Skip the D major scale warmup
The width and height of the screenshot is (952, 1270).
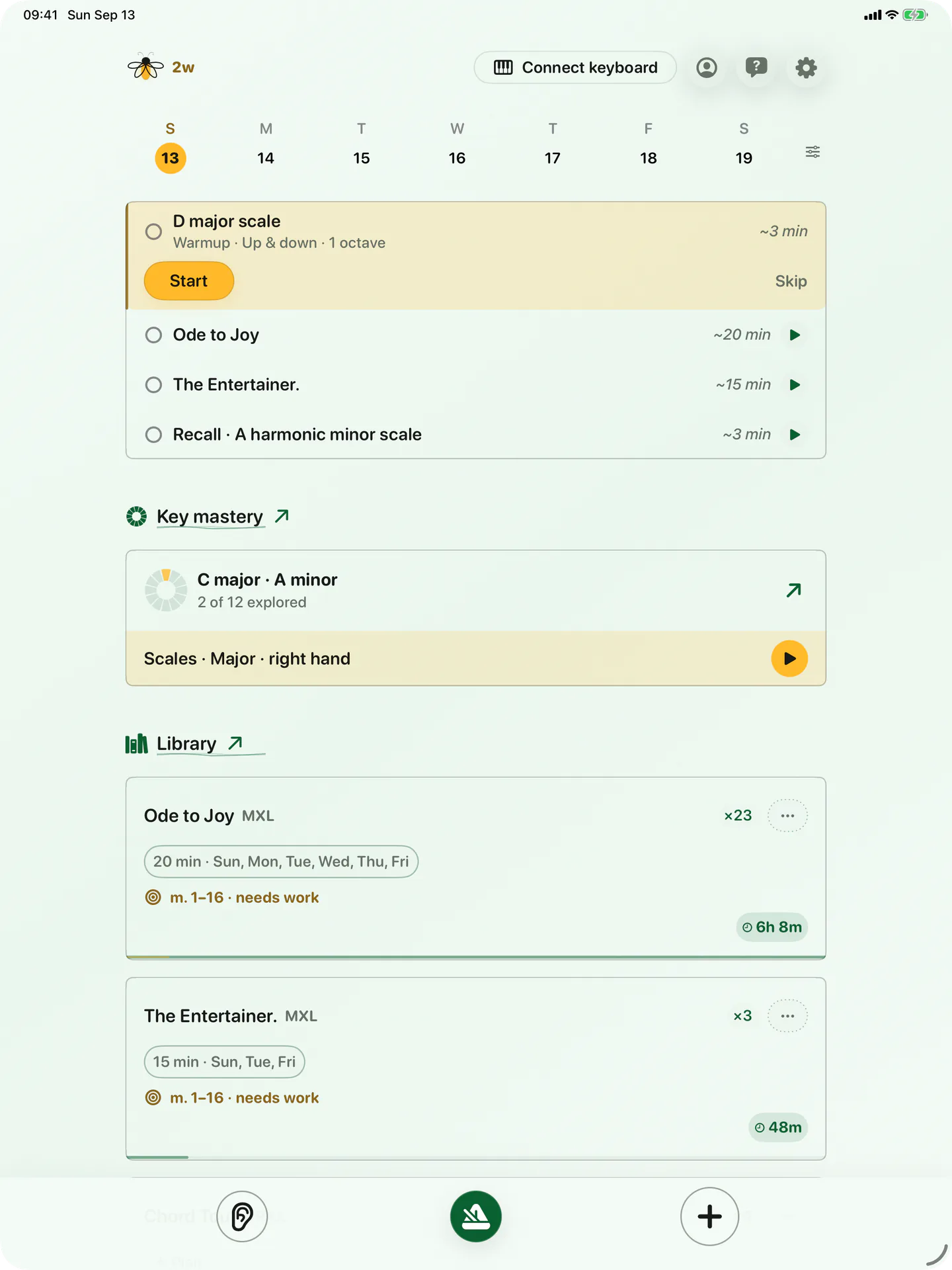[x=791, y=281]
